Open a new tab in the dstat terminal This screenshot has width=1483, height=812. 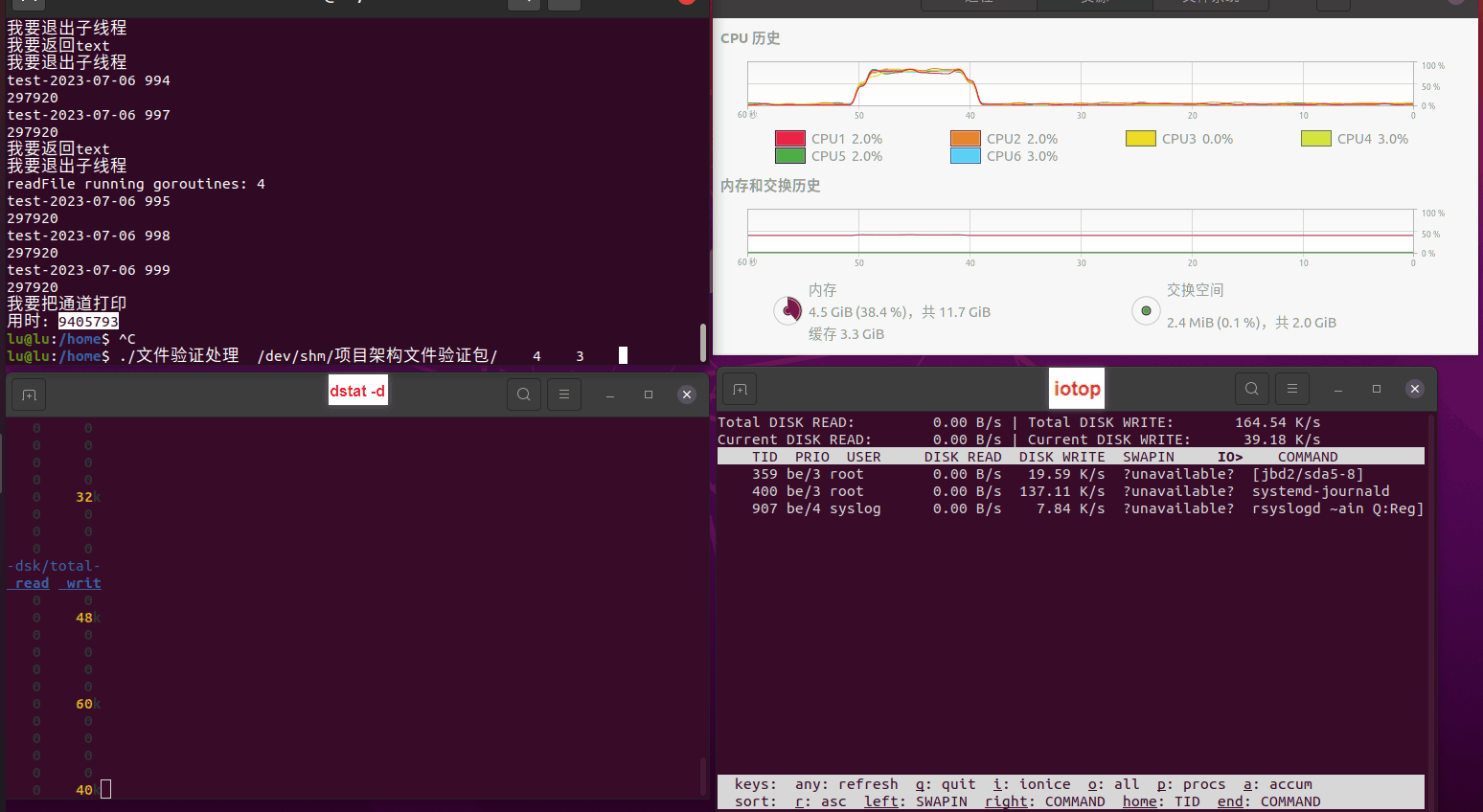[29, 395]
